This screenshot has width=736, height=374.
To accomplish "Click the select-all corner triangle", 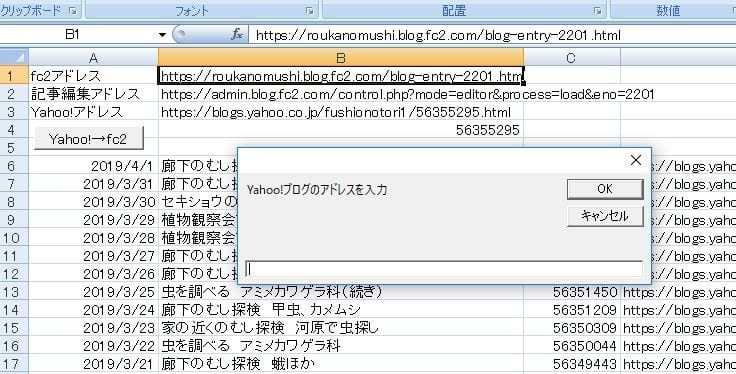I will (x=14, y=57).
